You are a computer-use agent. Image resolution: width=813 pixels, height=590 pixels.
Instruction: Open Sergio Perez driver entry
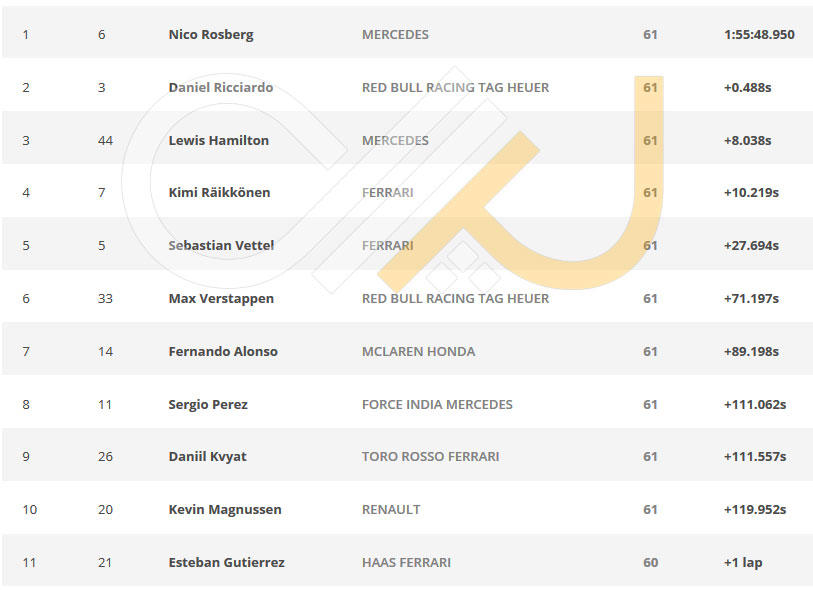click(208, 404)
